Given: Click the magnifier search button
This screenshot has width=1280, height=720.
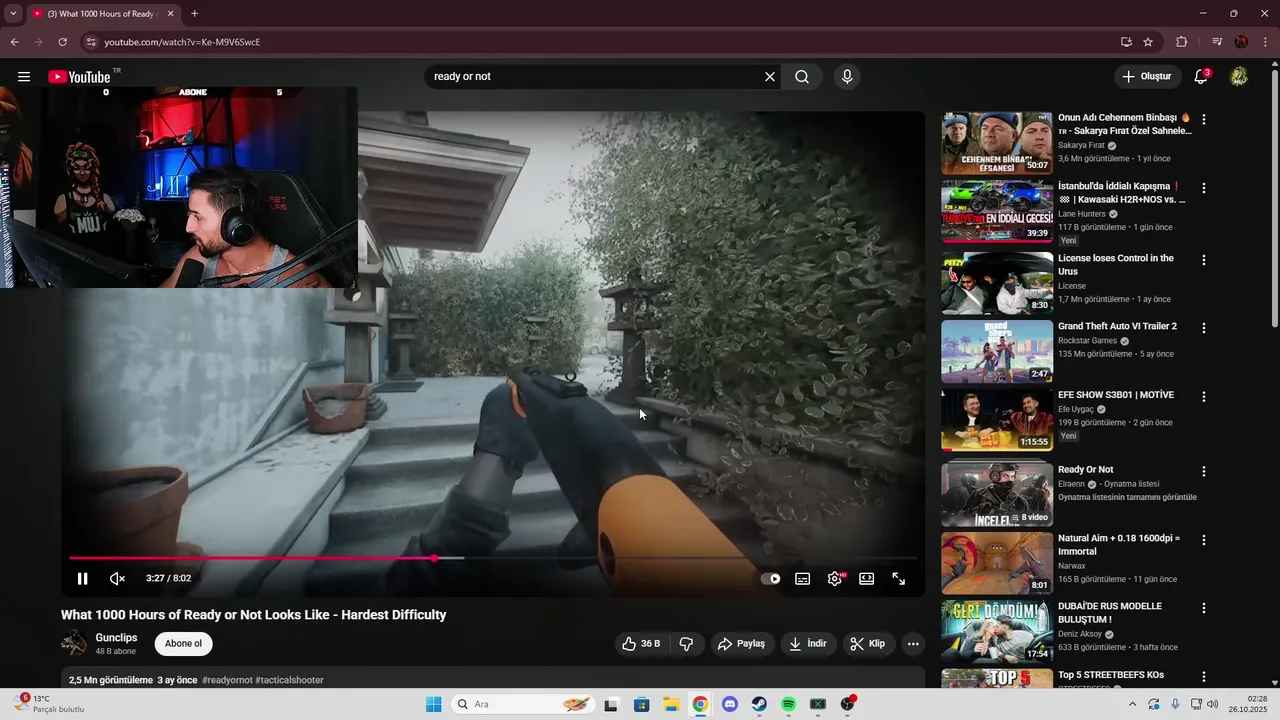Looking at the screenshot, I should (802, 77).
